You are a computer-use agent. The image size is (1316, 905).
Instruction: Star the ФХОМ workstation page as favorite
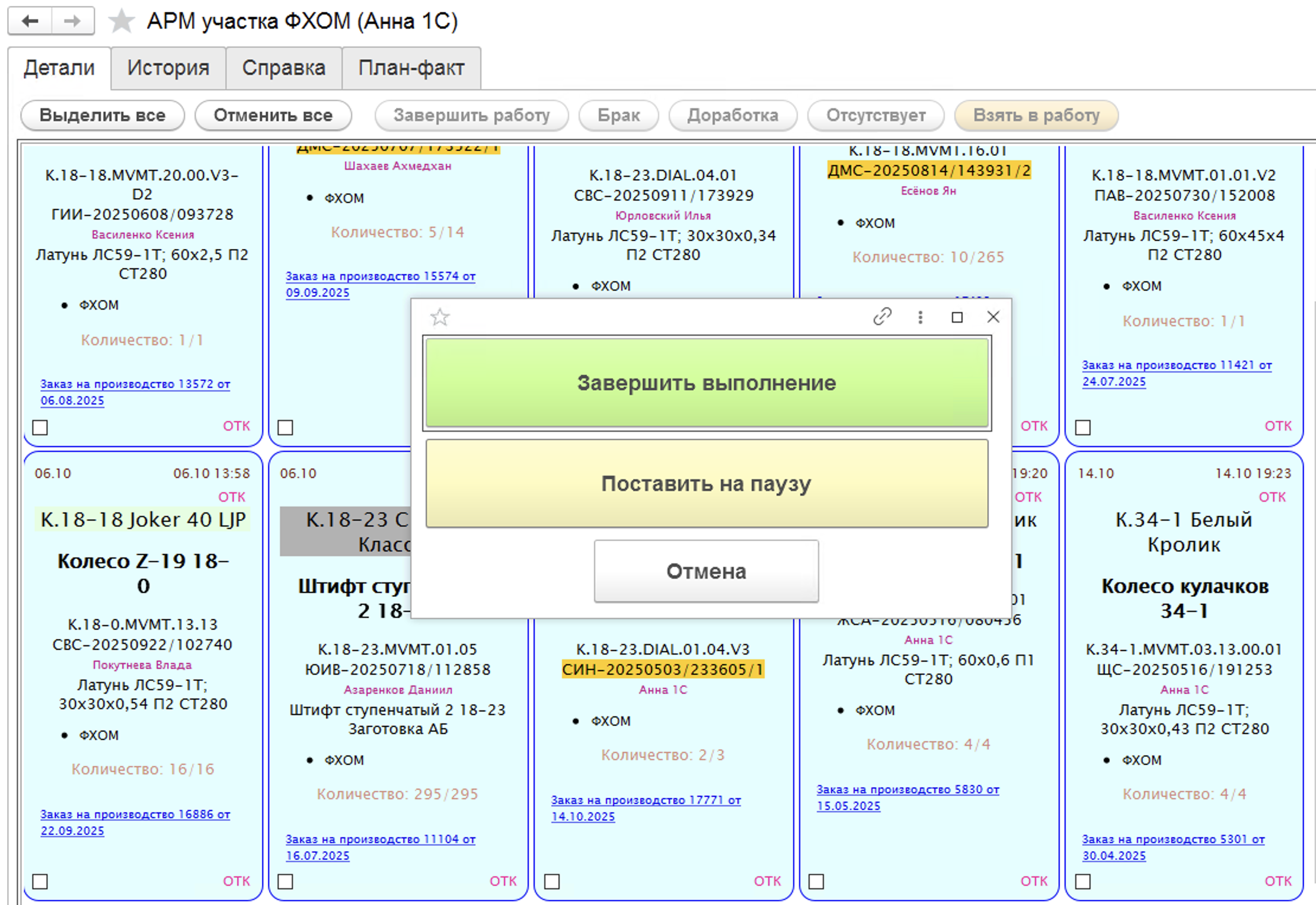[x=122, y=21]
